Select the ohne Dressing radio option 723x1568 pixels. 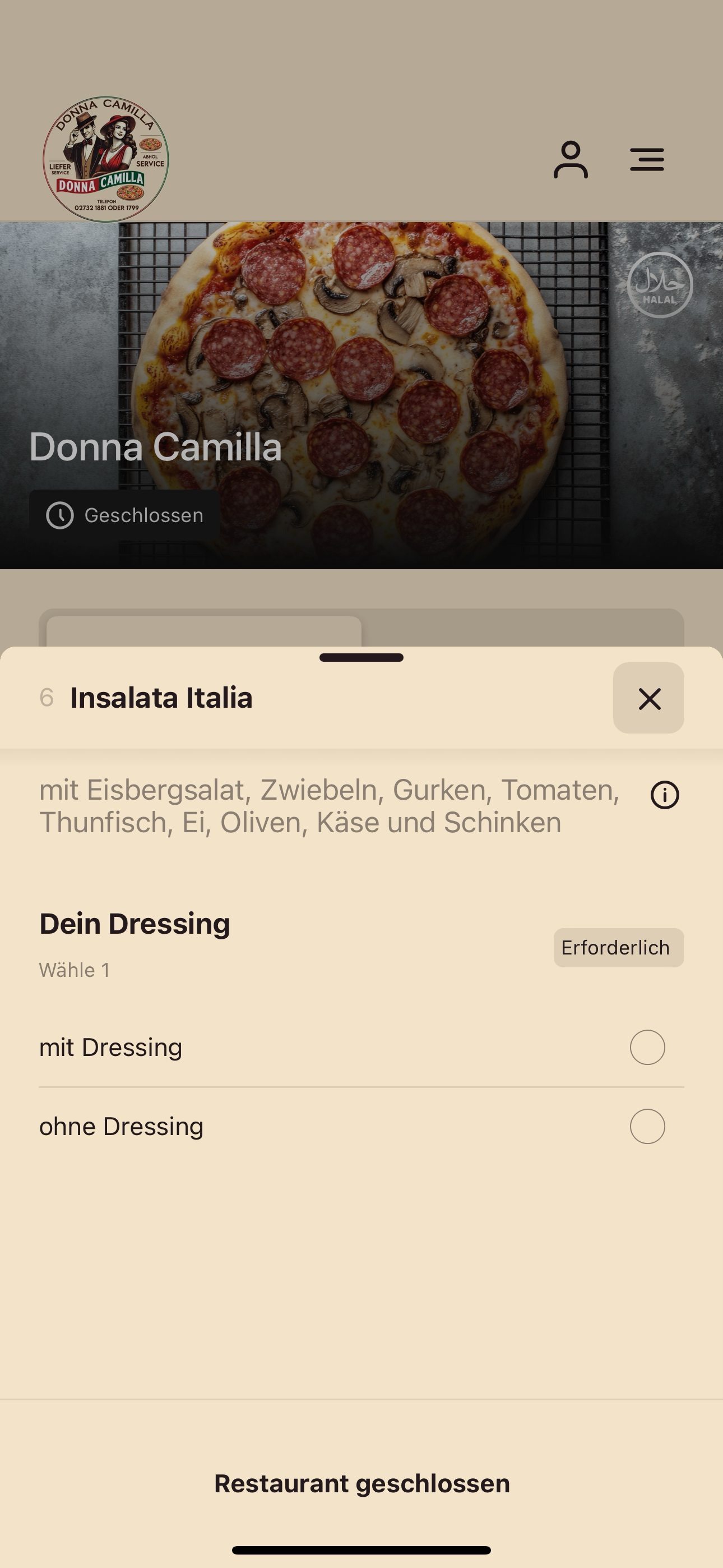647,1127
